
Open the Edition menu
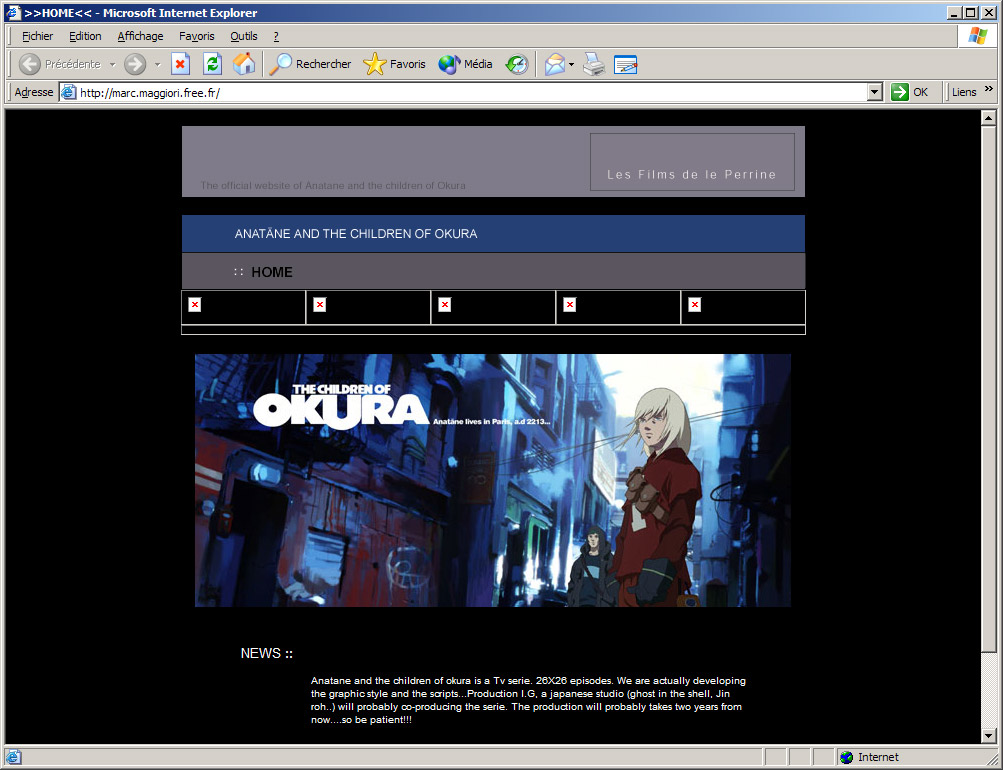(85, 36)
